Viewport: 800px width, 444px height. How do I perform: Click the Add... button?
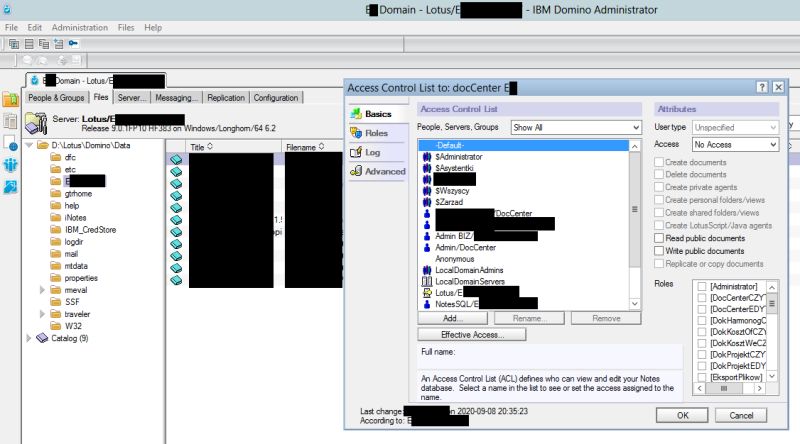click(x=453, y=318)
